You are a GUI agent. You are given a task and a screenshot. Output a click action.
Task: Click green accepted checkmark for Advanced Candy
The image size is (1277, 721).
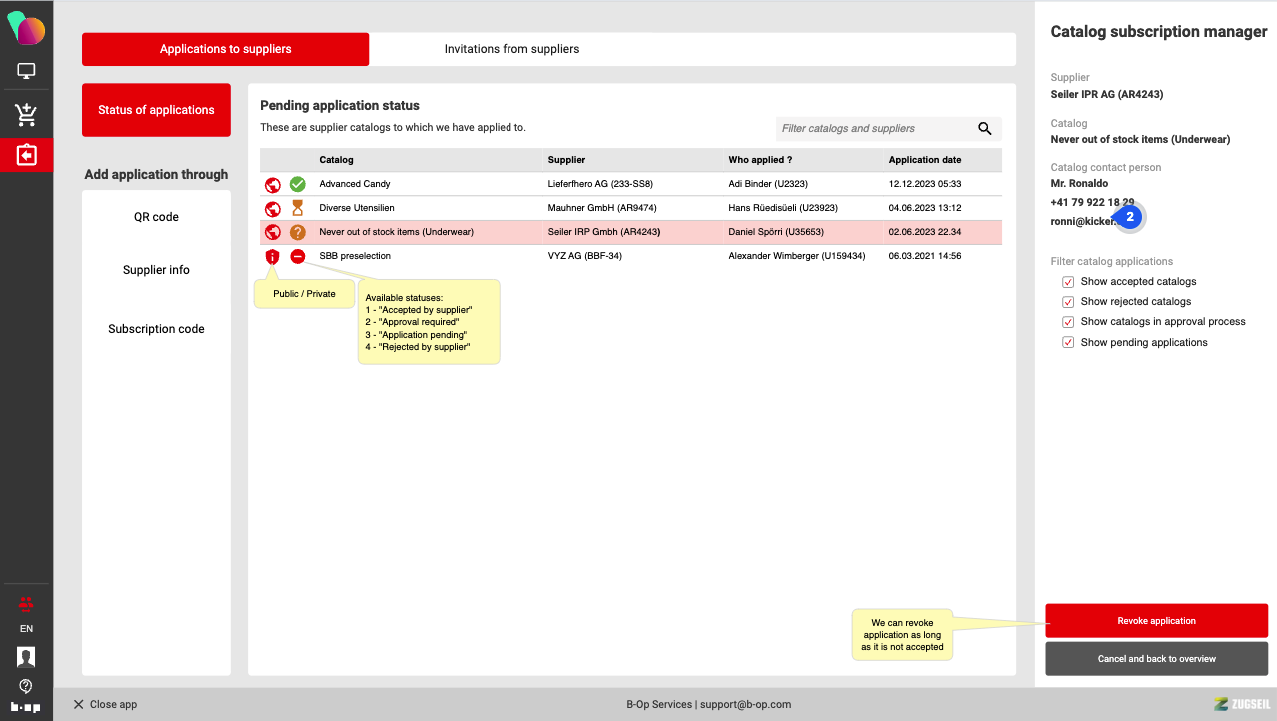(297, 184)
